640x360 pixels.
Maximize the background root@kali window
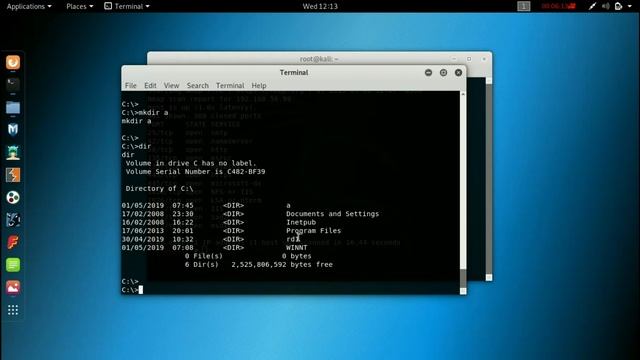pyautogui.click(x=469, y=59)
